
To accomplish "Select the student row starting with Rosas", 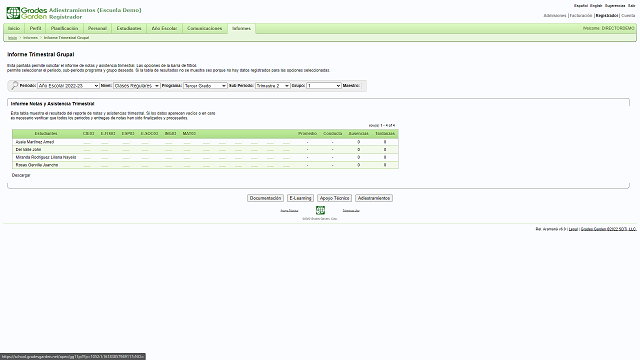I will (x=205, y=165).
